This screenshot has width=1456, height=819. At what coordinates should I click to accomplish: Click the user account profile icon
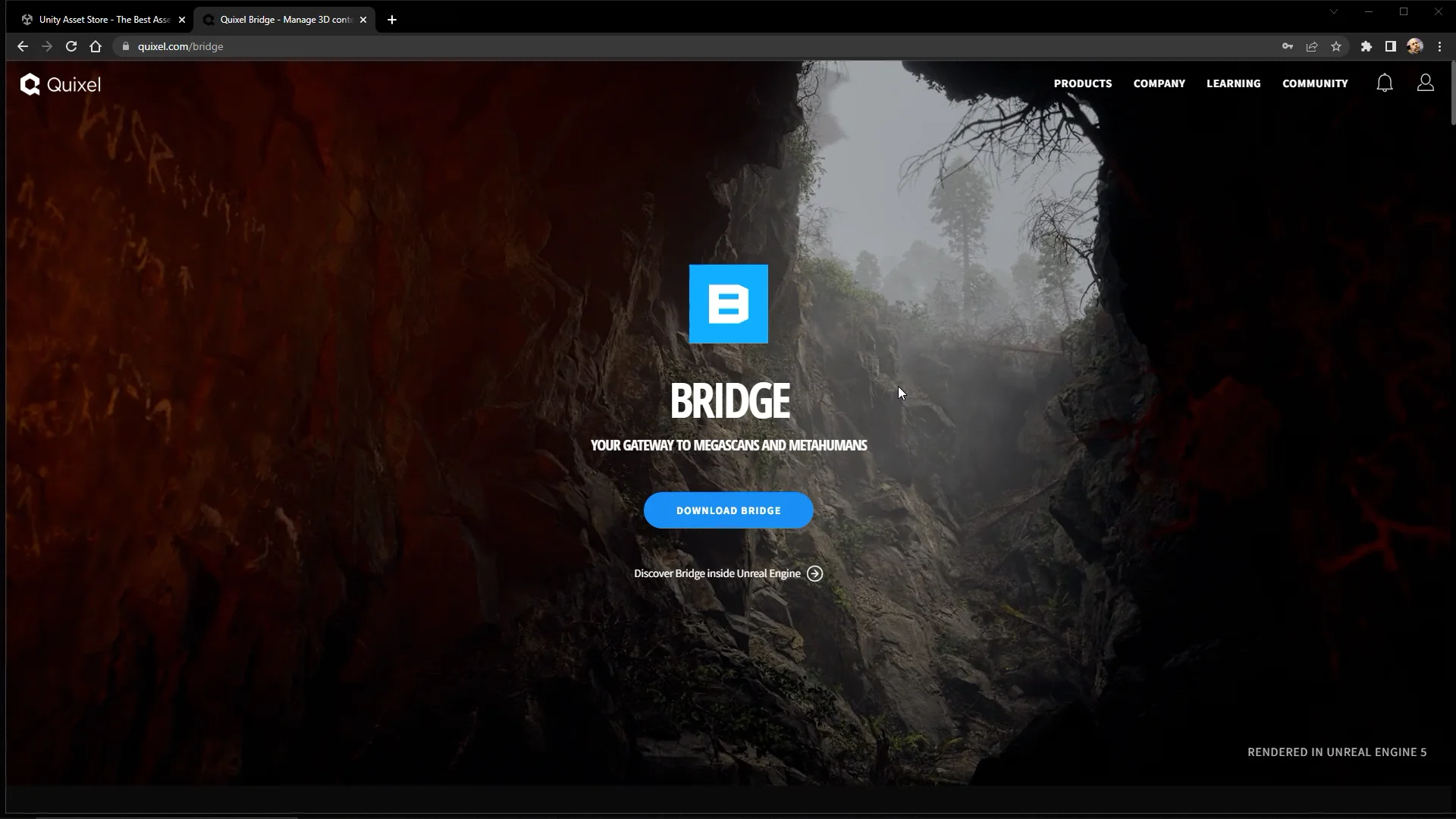[1425, 82]
